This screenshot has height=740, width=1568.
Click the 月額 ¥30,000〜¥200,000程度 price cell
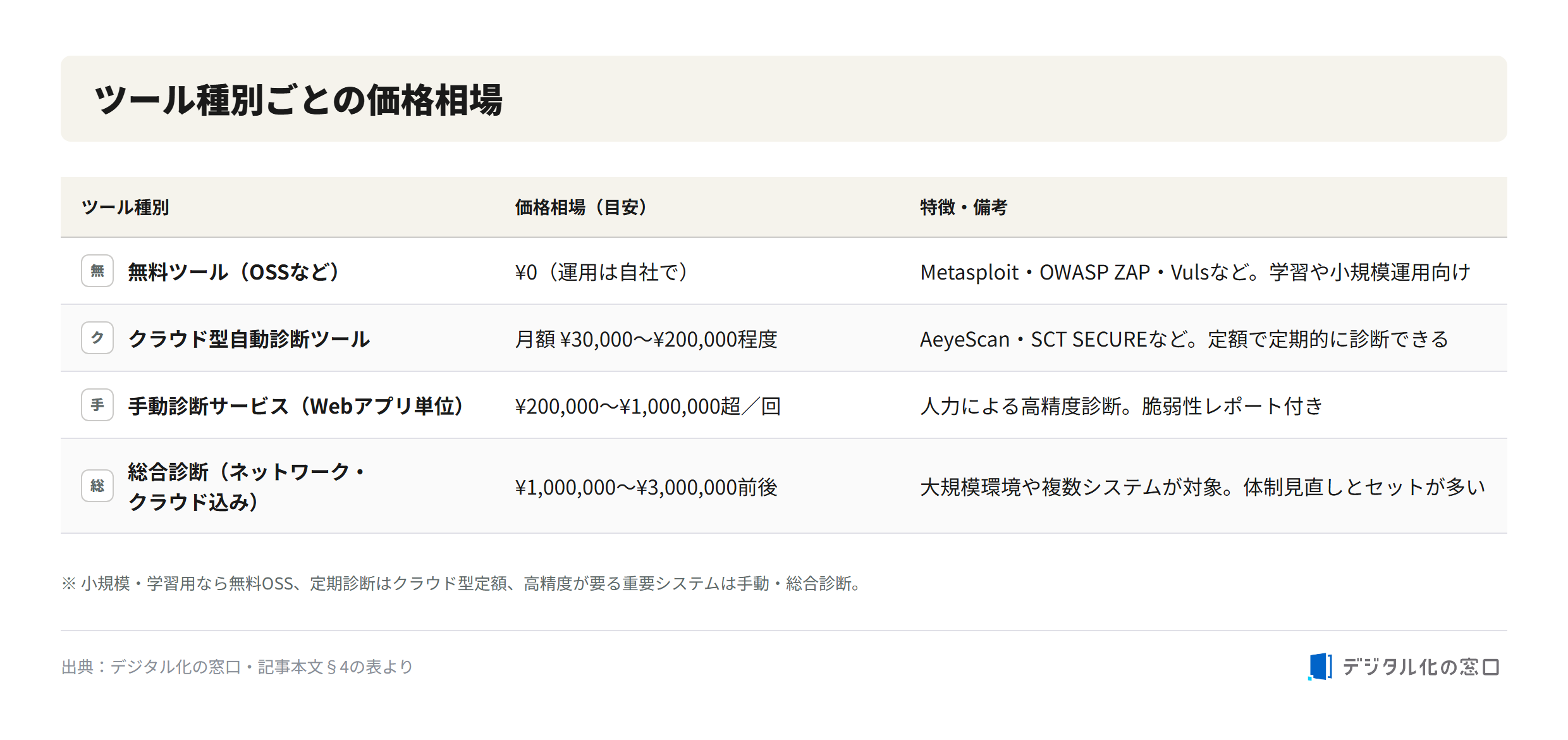[646, 339]
